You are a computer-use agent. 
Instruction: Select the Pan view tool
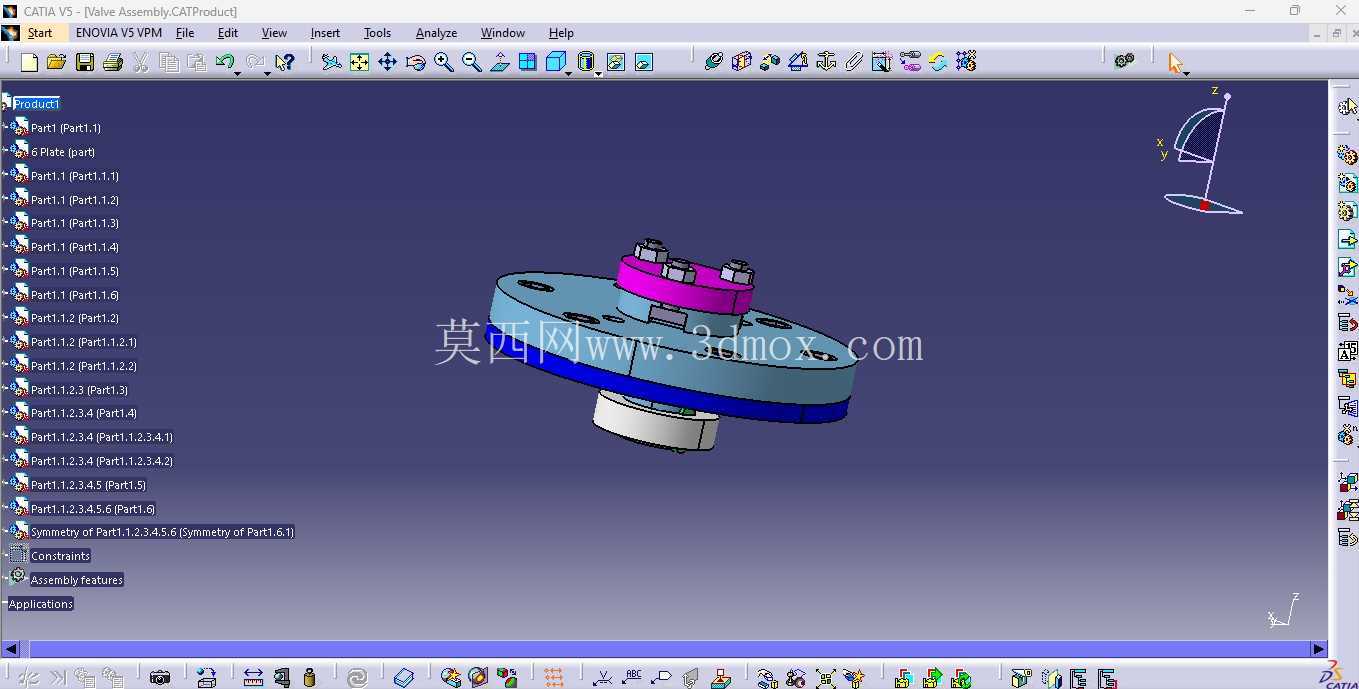point(387,62)
